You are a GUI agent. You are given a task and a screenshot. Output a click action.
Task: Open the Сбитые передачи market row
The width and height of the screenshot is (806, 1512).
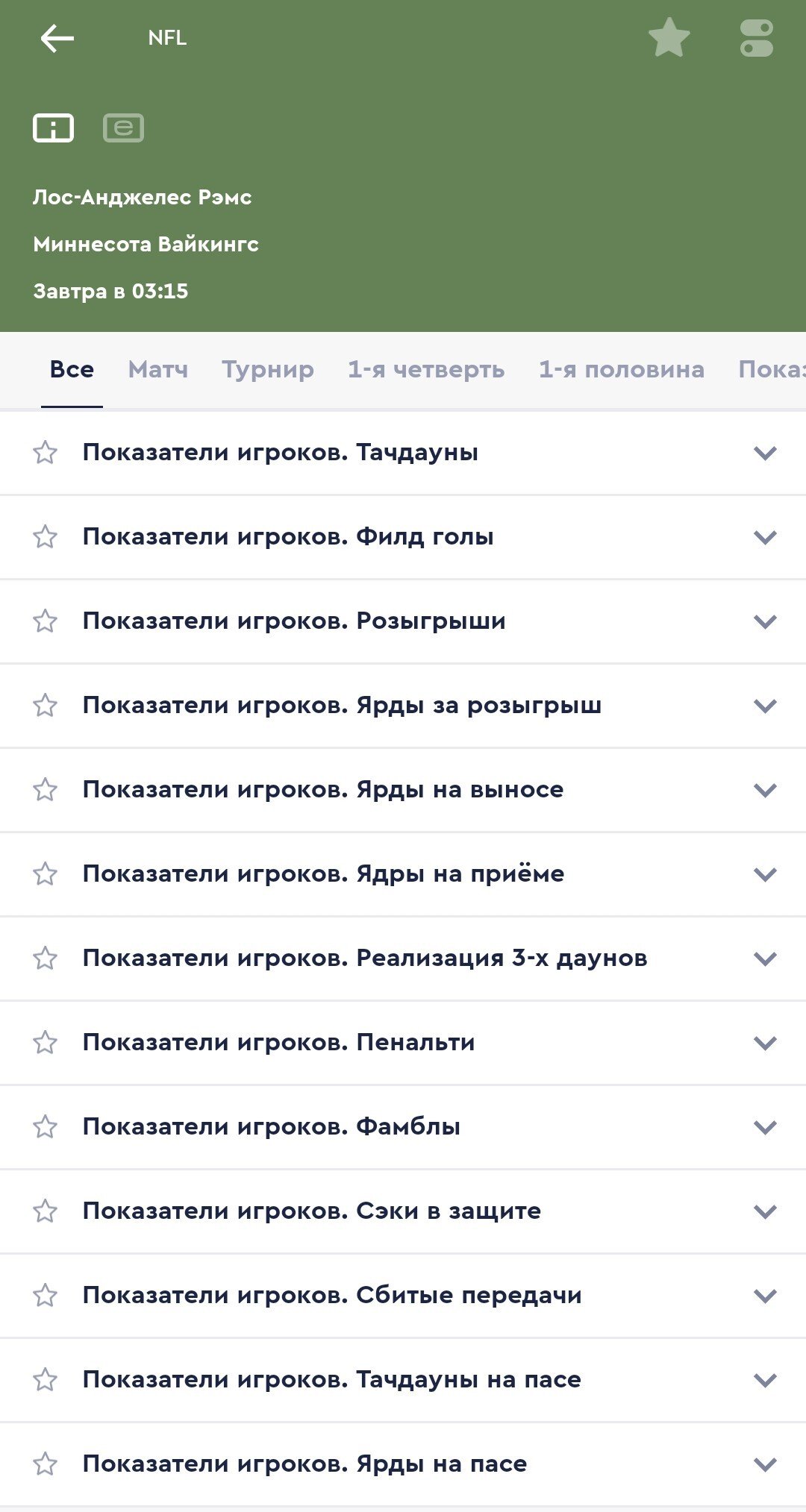pyautogui.click(x=332, y=1296)
